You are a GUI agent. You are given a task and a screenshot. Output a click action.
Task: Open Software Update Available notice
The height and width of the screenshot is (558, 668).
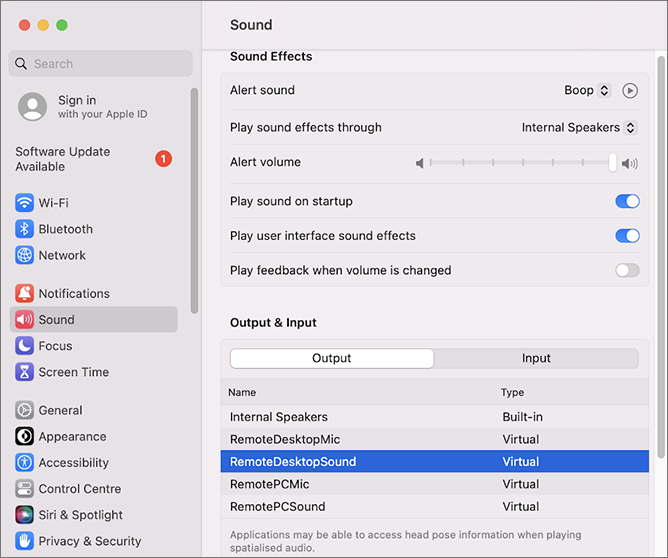[90, 159]
